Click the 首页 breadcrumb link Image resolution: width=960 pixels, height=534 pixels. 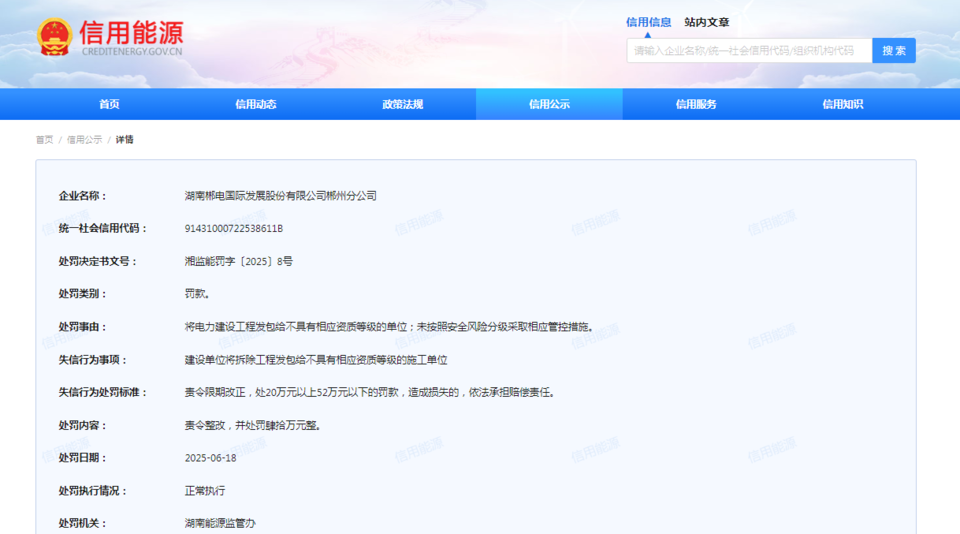[x=44, y=140]
